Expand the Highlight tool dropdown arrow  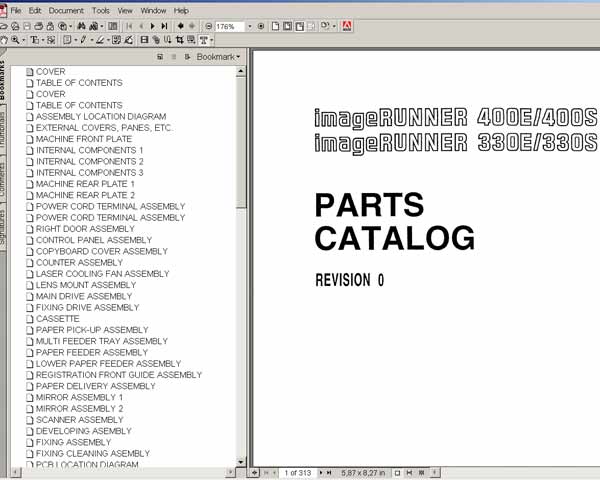[x=109, y=40]
